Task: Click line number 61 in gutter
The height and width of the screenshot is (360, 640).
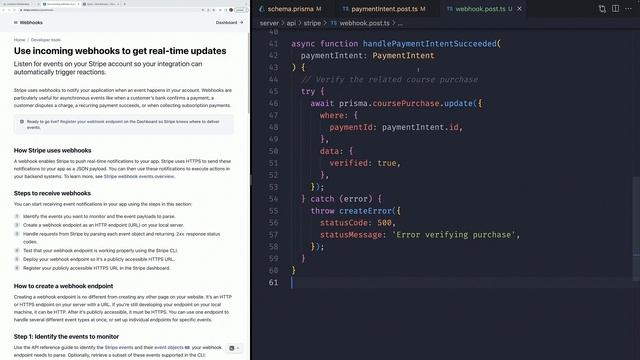Action: [x=273, y=282]
